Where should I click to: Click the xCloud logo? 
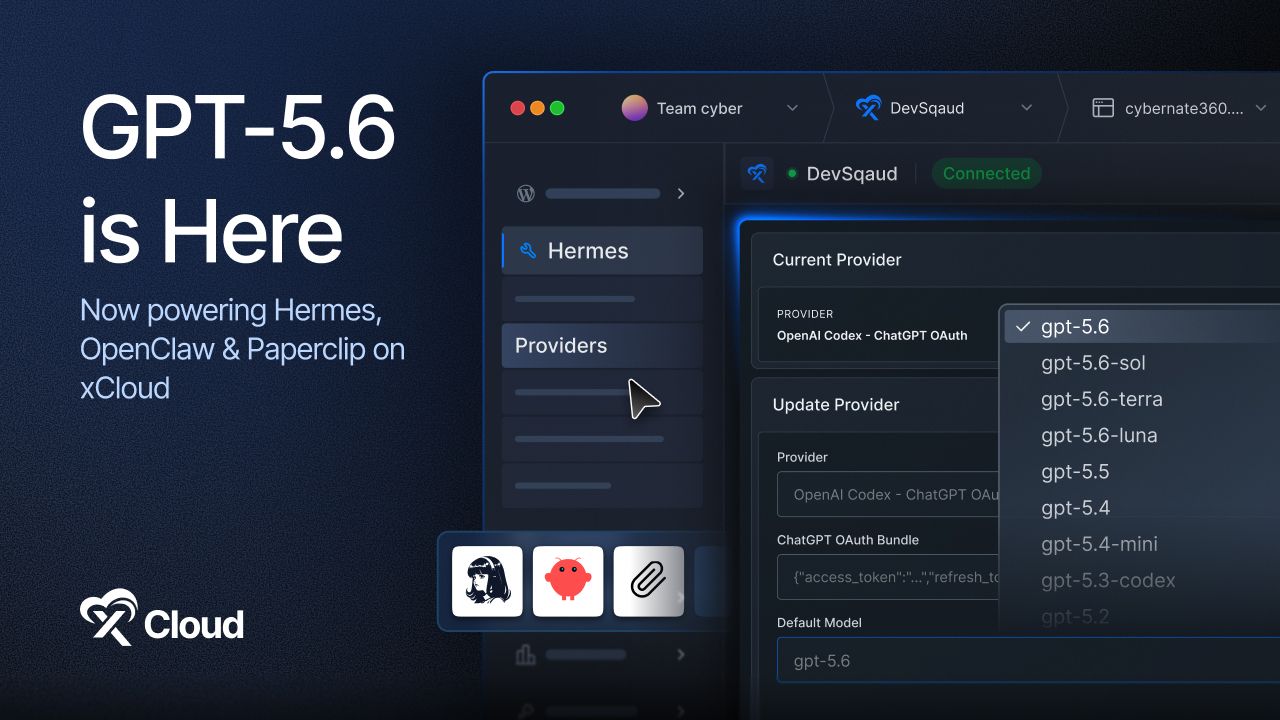tap(161, 617)
